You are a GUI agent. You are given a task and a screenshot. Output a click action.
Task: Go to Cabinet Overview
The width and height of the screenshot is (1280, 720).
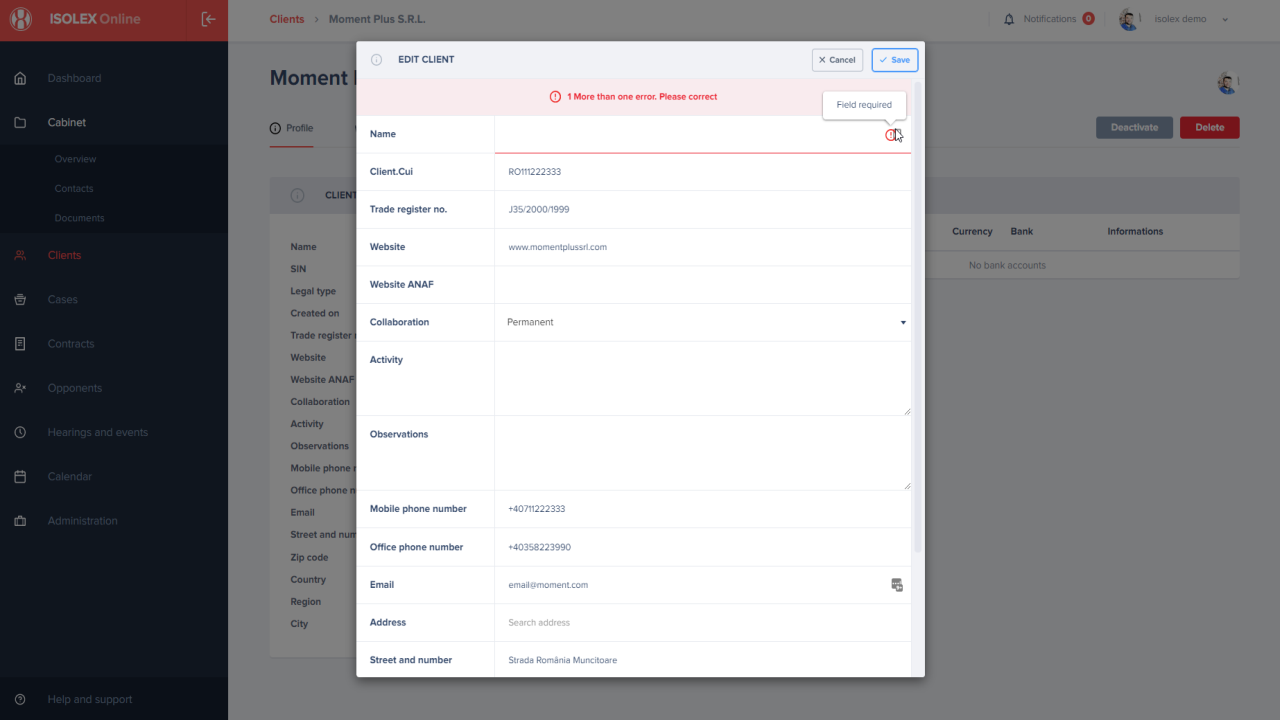[76, 159]
